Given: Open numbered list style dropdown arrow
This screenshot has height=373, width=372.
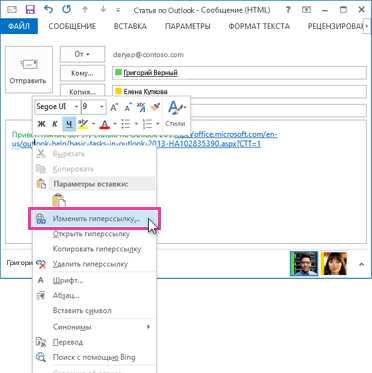Looking at the screenshot, I should coord(158,124).
